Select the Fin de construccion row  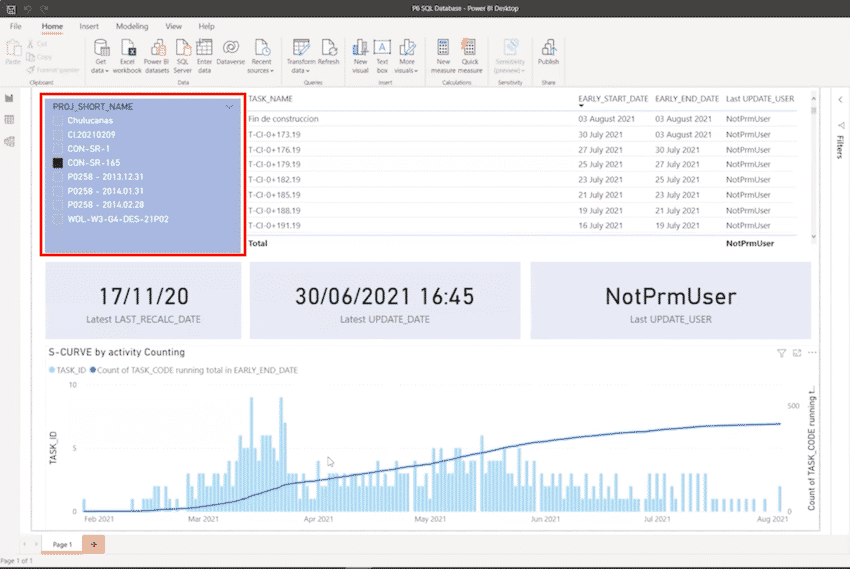pos(522,119)
